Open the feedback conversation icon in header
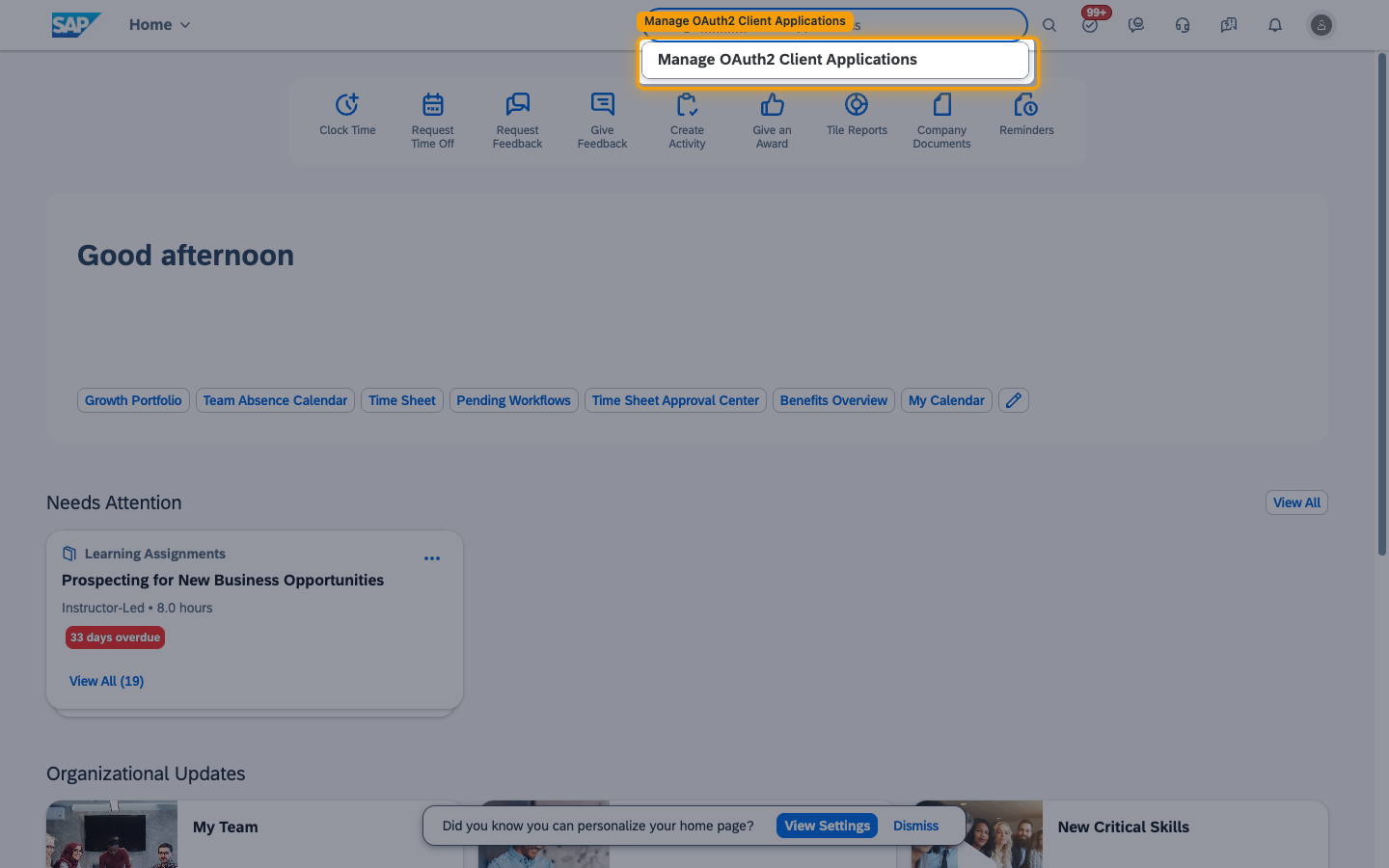1389x868 pixels. (1229, 25)
